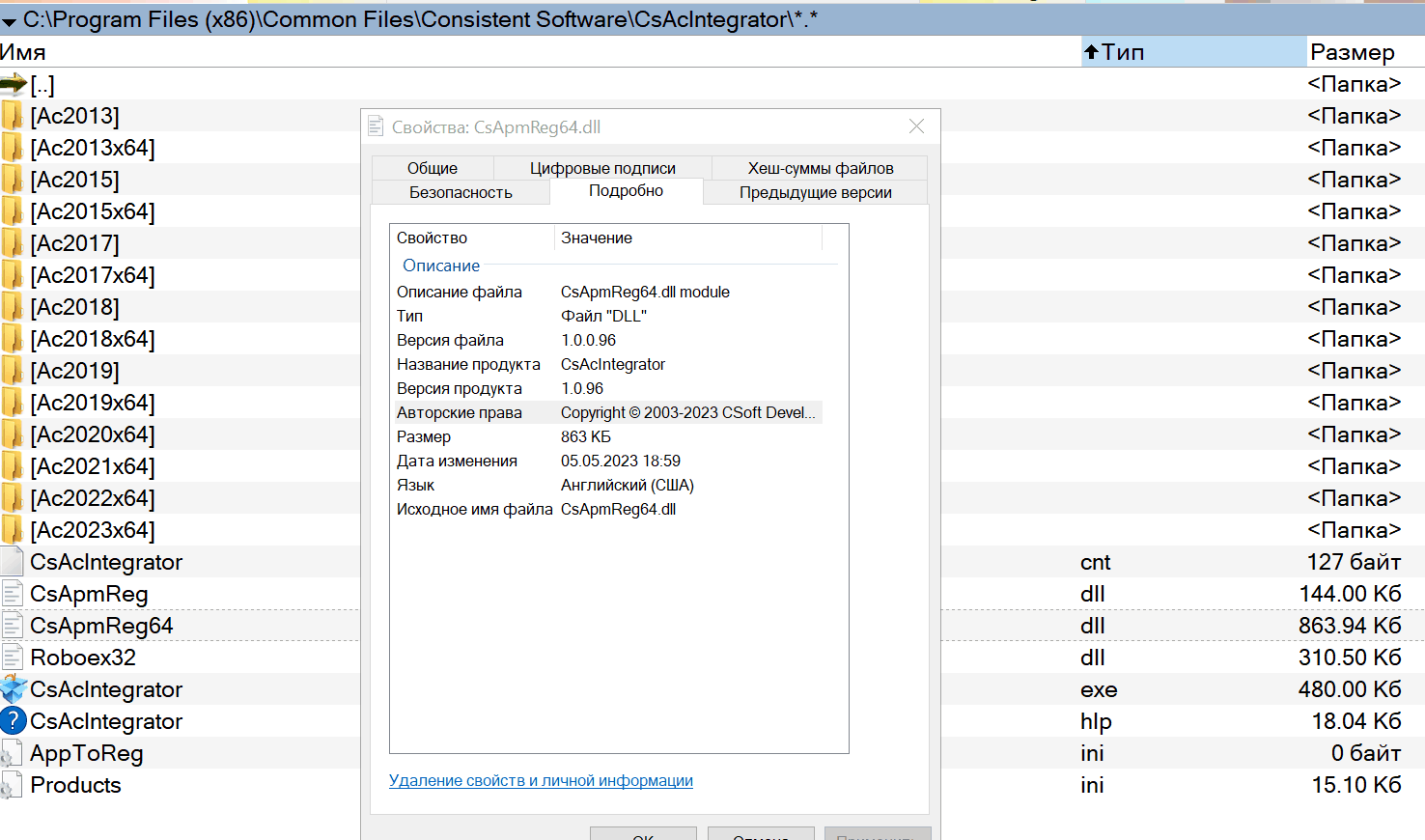1425x840 pixels.
Task: Open the Цифровые подписи tab
Action: (x=602, y=168)
